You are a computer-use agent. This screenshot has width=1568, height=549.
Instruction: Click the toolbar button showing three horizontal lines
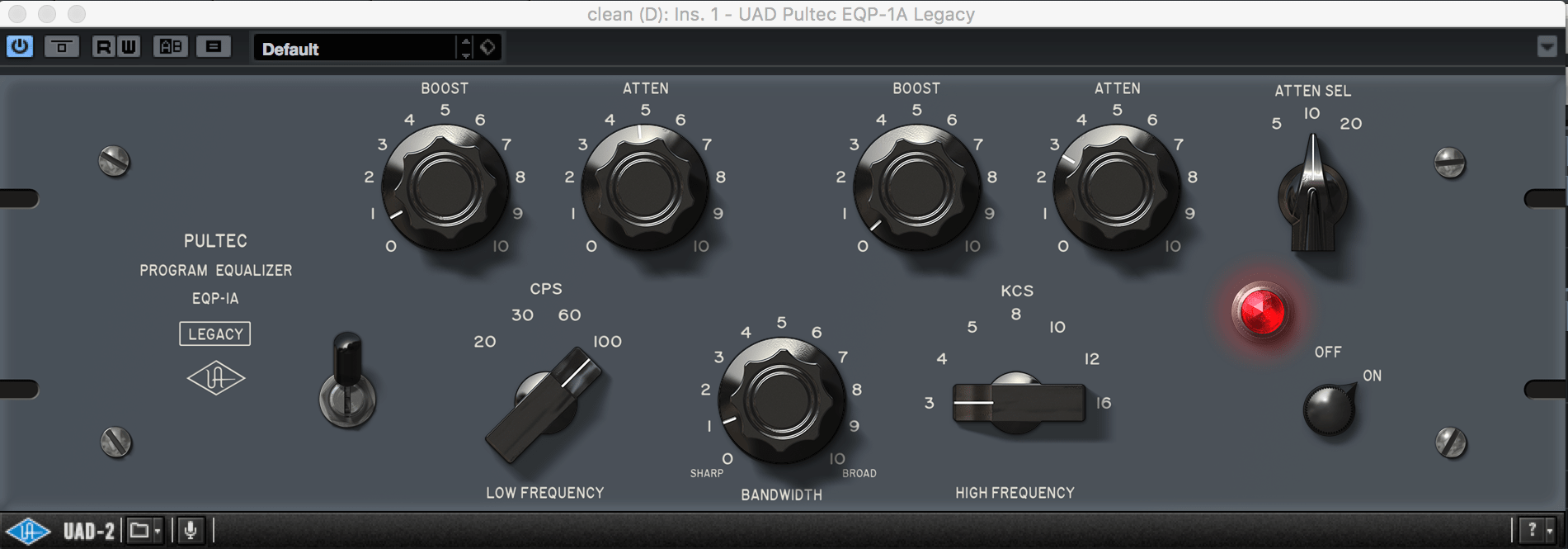point(214,47)
